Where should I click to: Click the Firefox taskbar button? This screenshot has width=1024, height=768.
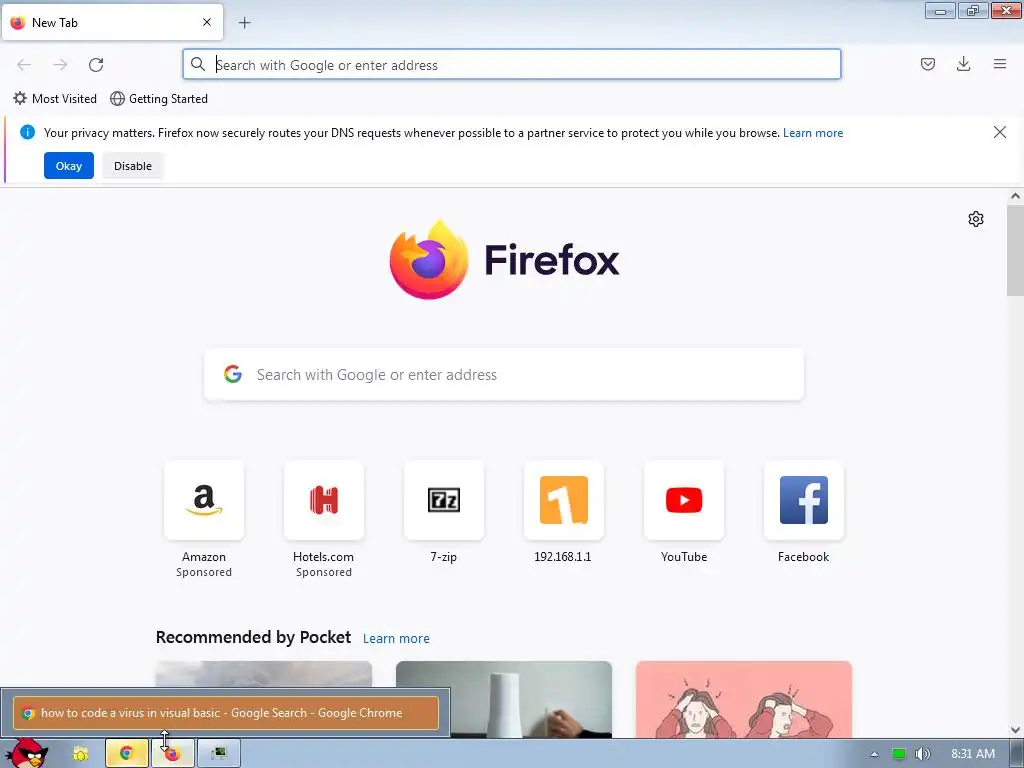172,754
